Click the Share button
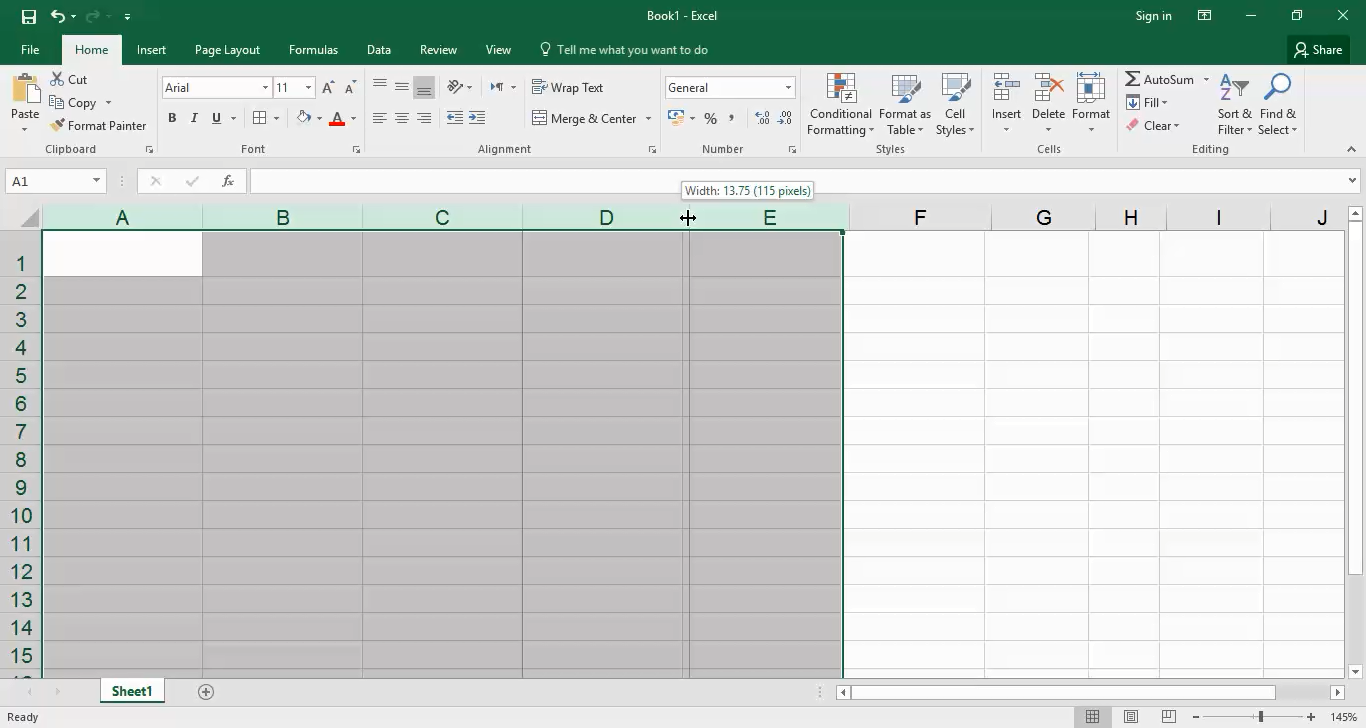Viewport: 1366px width, 728px height. click(x=1317, y=50)
